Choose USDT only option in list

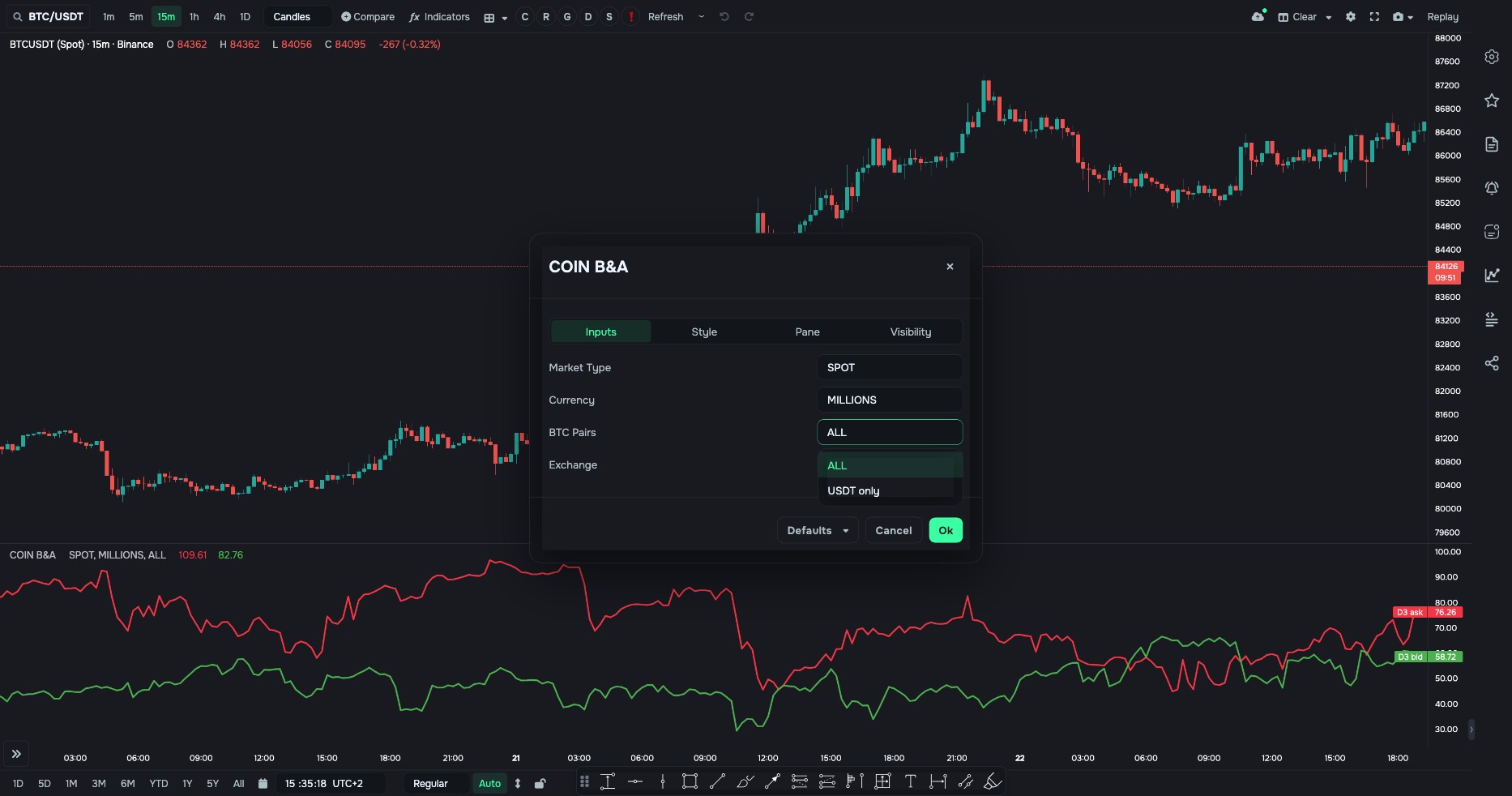tap(890, 490)
